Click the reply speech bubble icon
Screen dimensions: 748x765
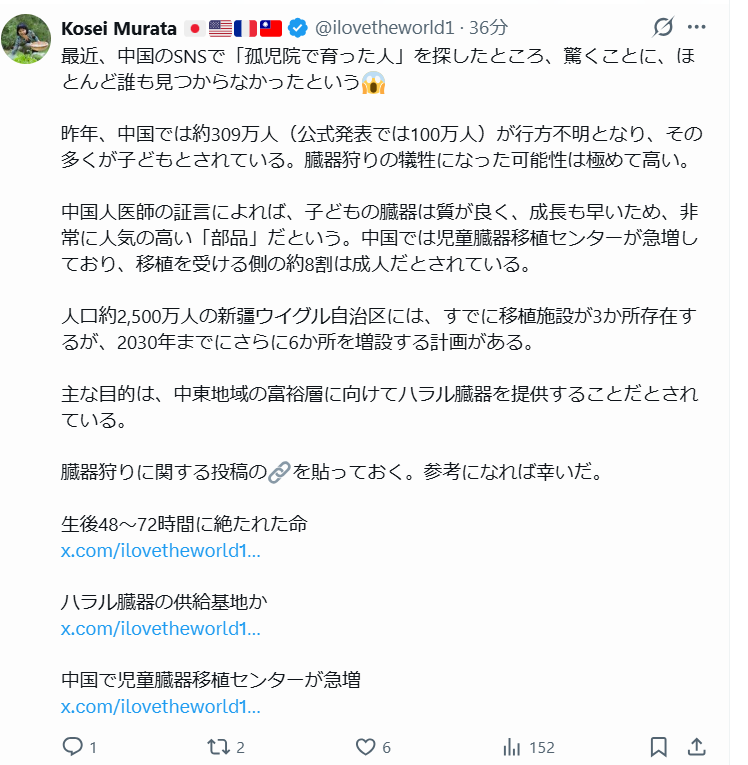tap(72, 747)
